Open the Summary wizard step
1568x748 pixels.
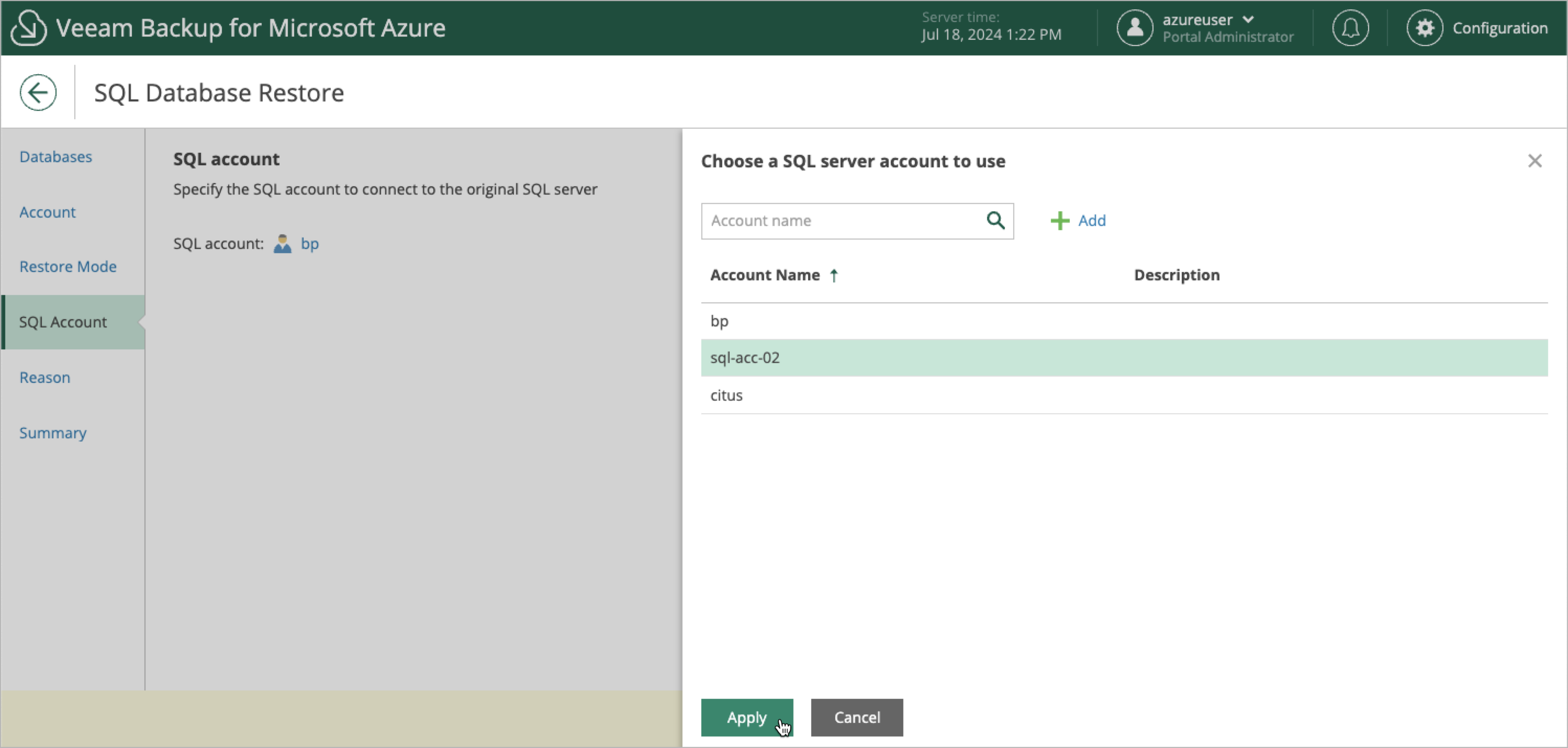52,433
